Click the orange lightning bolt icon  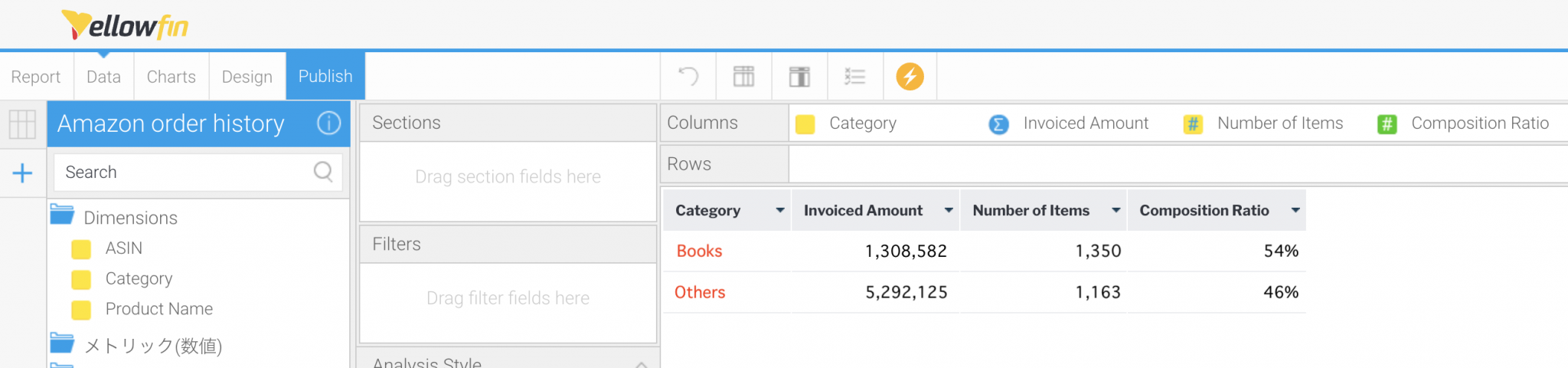pyautogui.click(x=910, y=76)
